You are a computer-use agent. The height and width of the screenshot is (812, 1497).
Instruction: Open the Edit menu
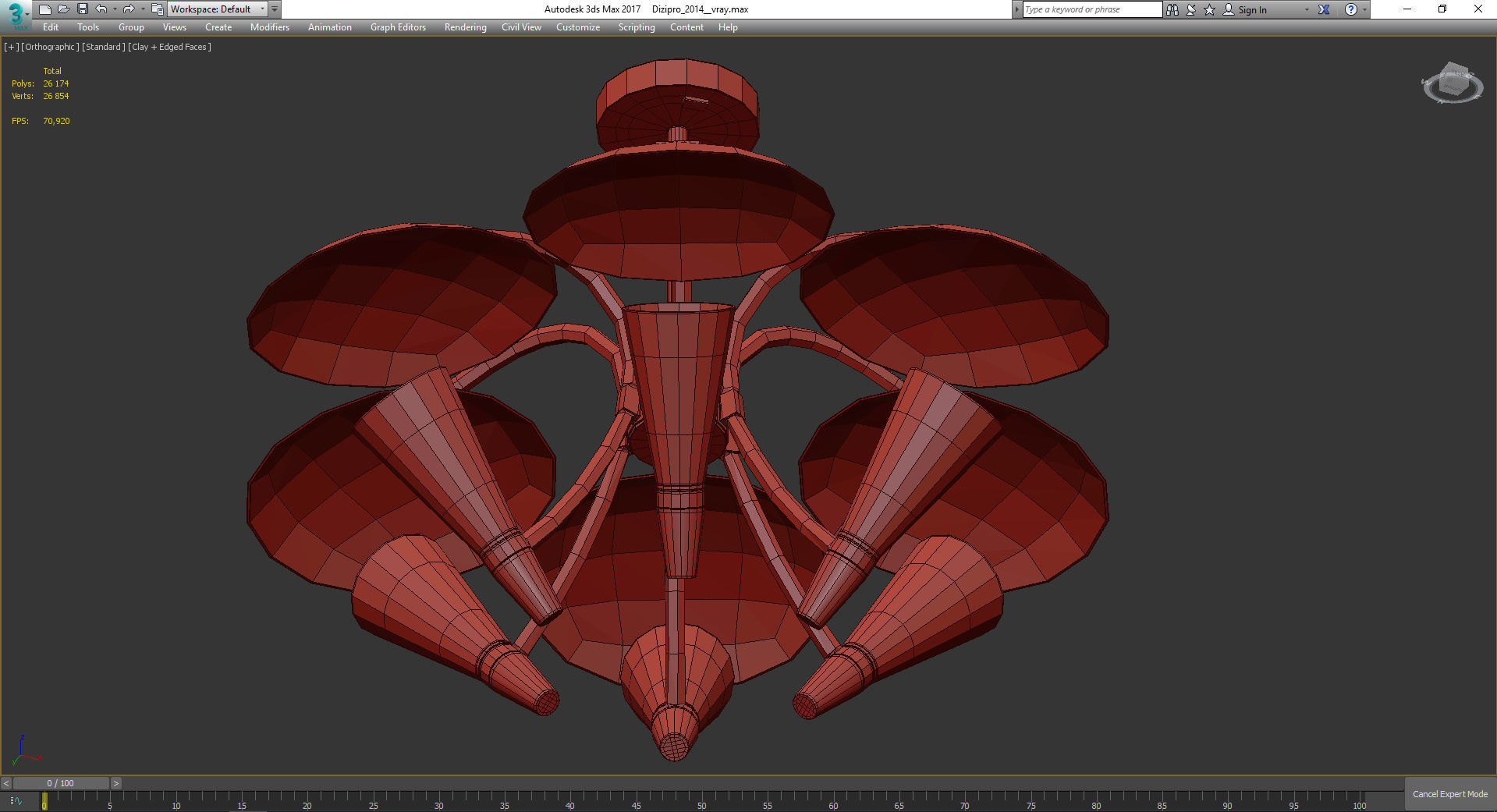51,27
